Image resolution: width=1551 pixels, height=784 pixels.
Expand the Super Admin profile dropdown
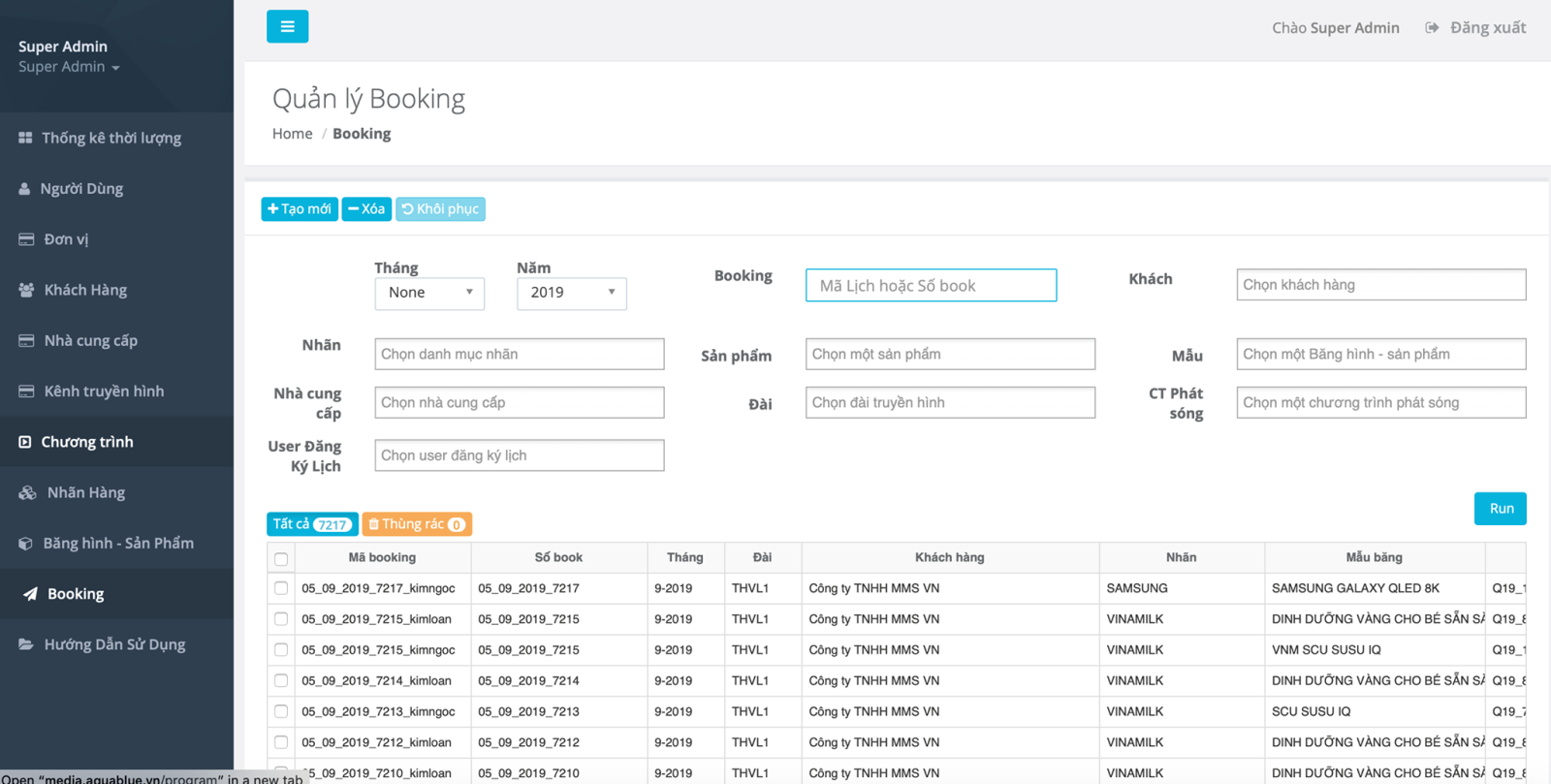pyautogui.click(x=69, y=67)
